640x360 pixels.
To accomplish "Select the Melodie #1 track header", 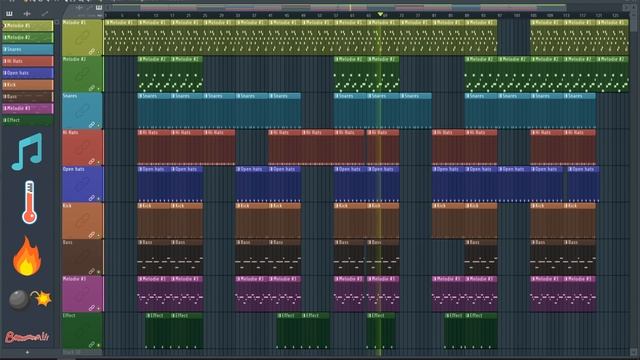I will (x=82, y=38).
